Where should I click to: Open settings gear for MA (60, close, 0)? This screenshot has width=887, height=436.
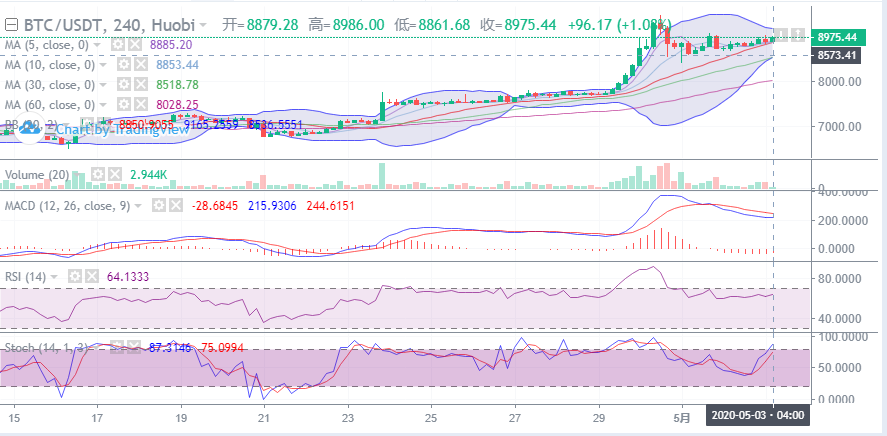click(124, 104)
